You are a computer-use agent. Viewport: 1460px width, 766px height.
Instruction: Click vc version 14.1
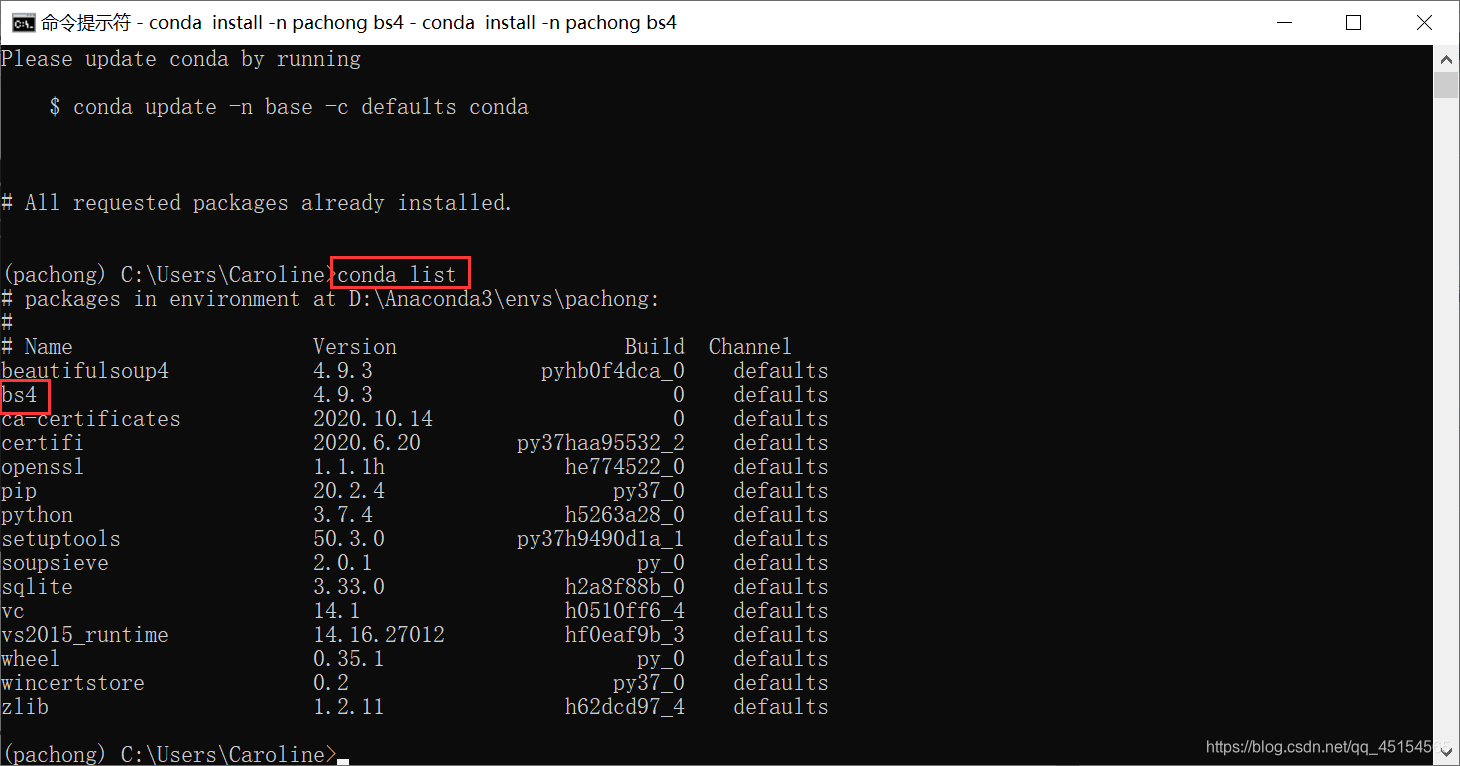(x=337, y=611)
